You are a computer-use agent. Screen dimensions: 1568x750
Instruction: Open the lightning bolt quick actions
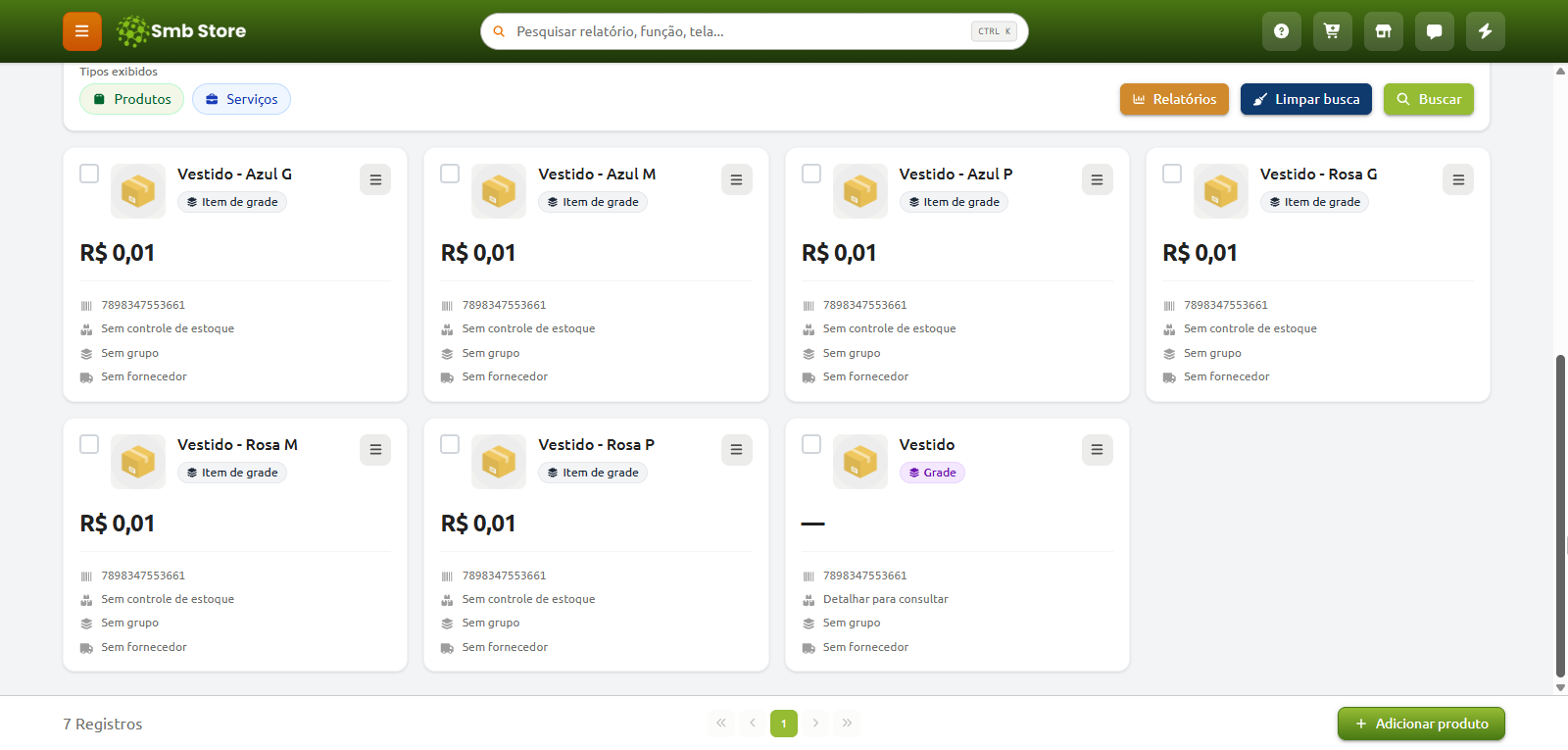click(1485, 31)
